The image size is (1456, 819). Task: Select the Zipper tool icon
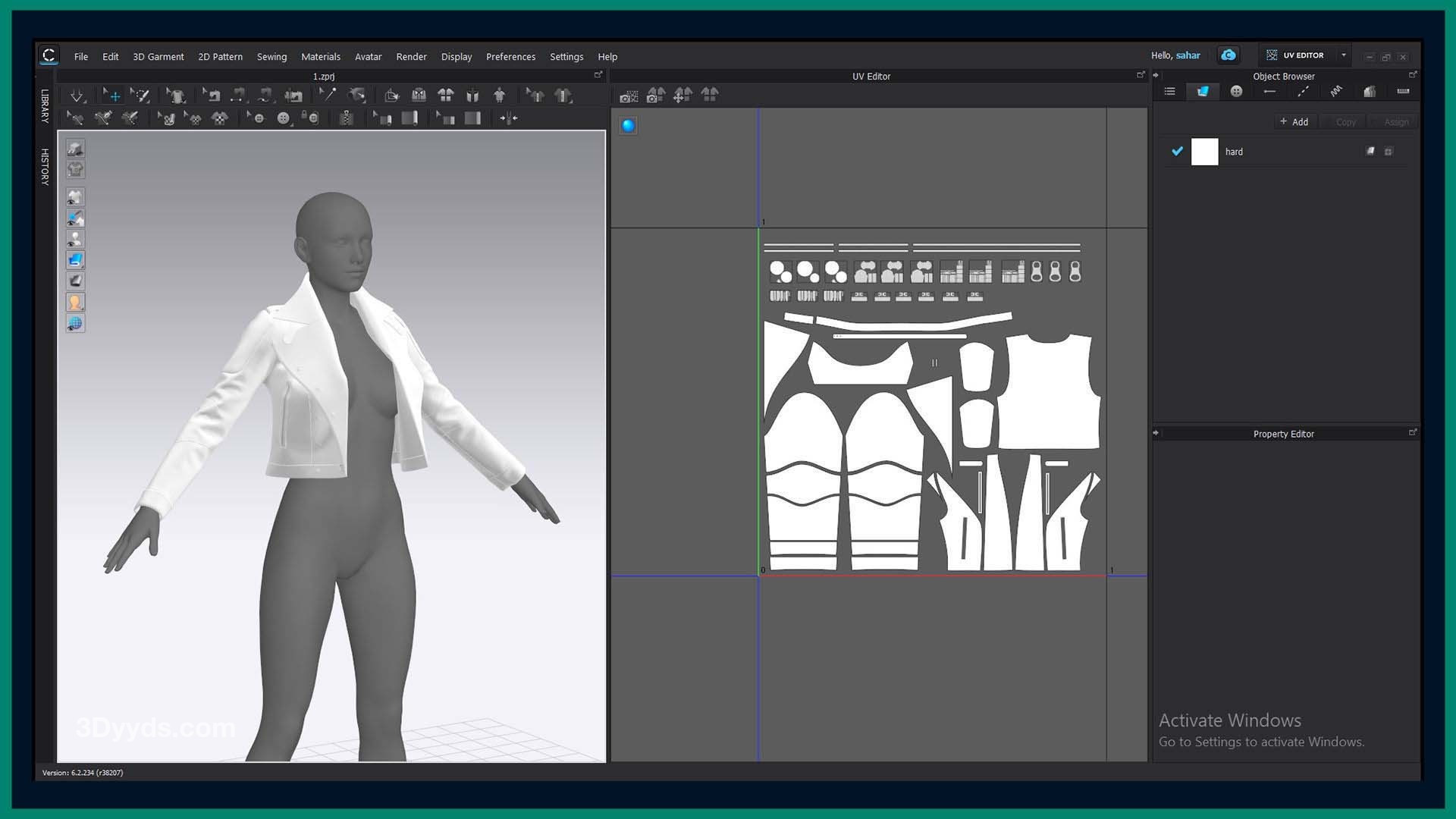pos(347,118)
